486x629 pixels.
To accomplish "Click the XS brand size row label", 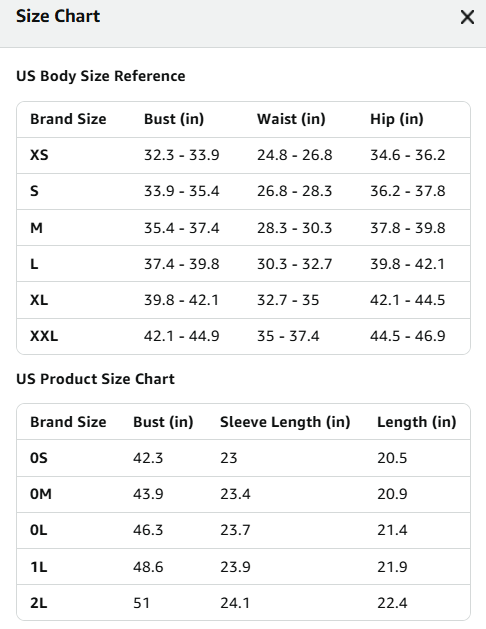I will 39,155.
